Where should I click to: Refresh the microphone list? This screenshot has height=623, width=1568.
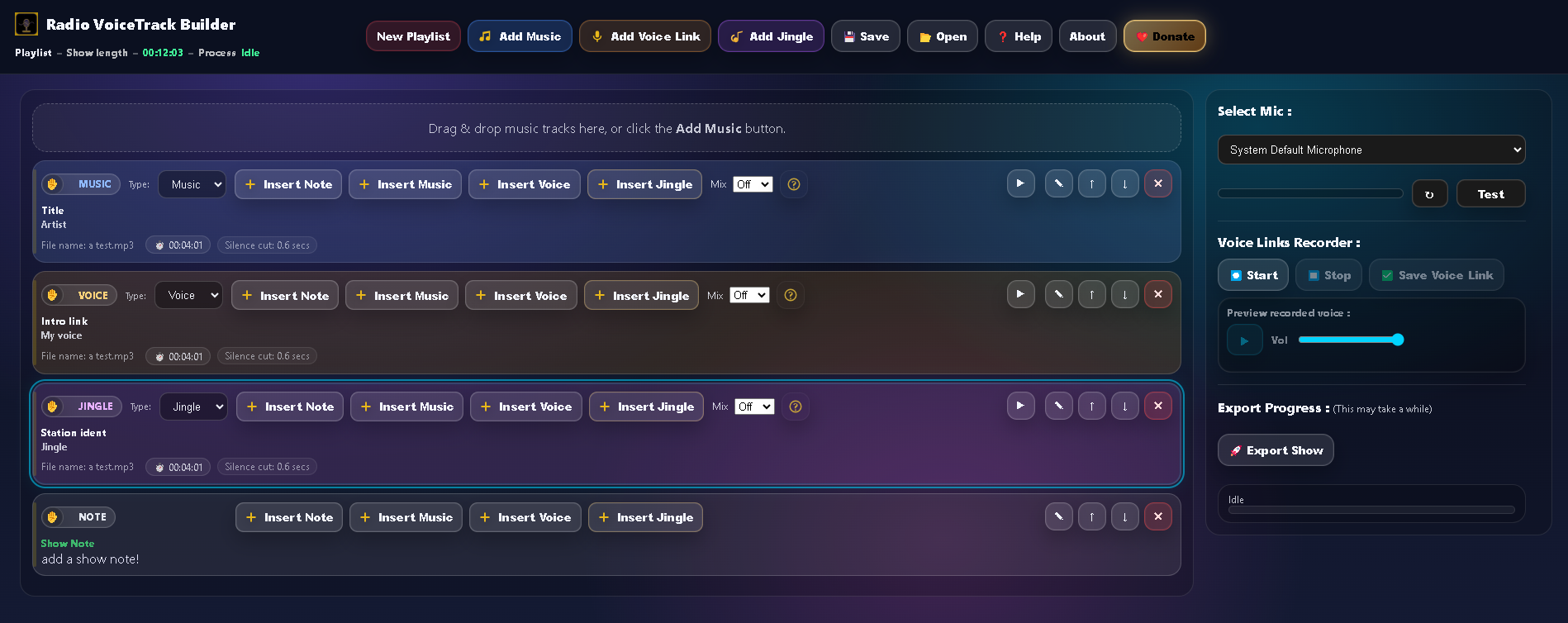coord(1429,194)
